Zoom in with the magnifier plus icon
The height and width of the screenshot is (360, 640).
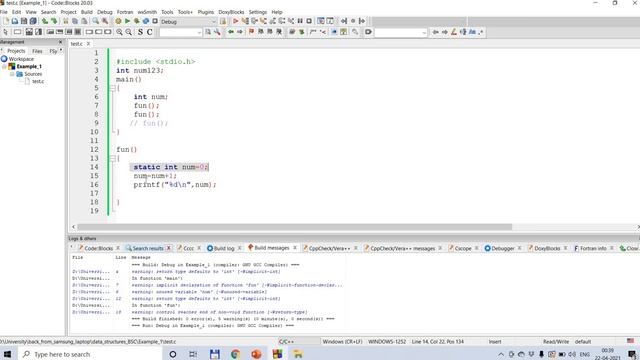pyautogui.click(x=119, y=32)
